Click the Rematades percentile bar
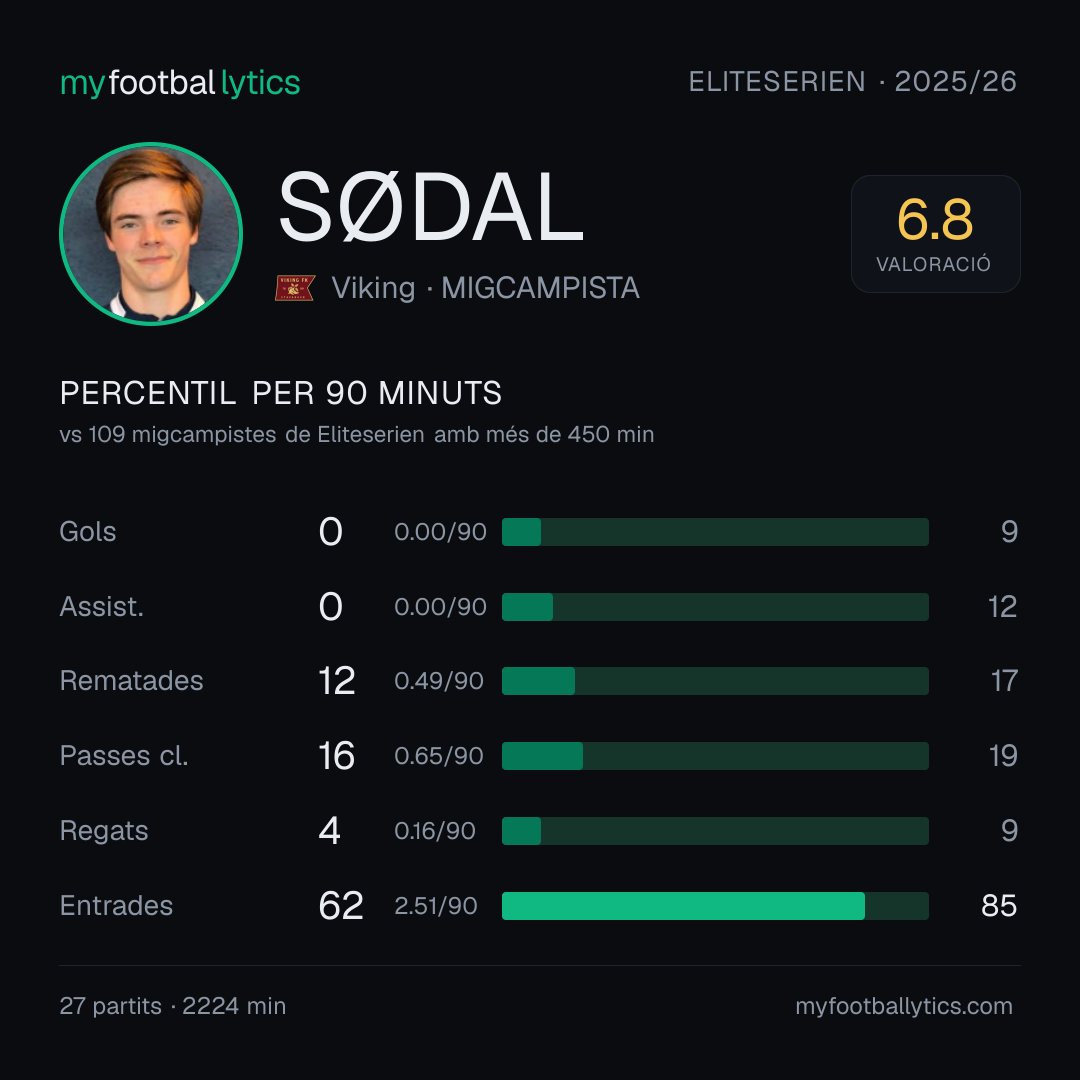Image resolution: width=1080 pixels, height=1080 pixels. point(715,681)
